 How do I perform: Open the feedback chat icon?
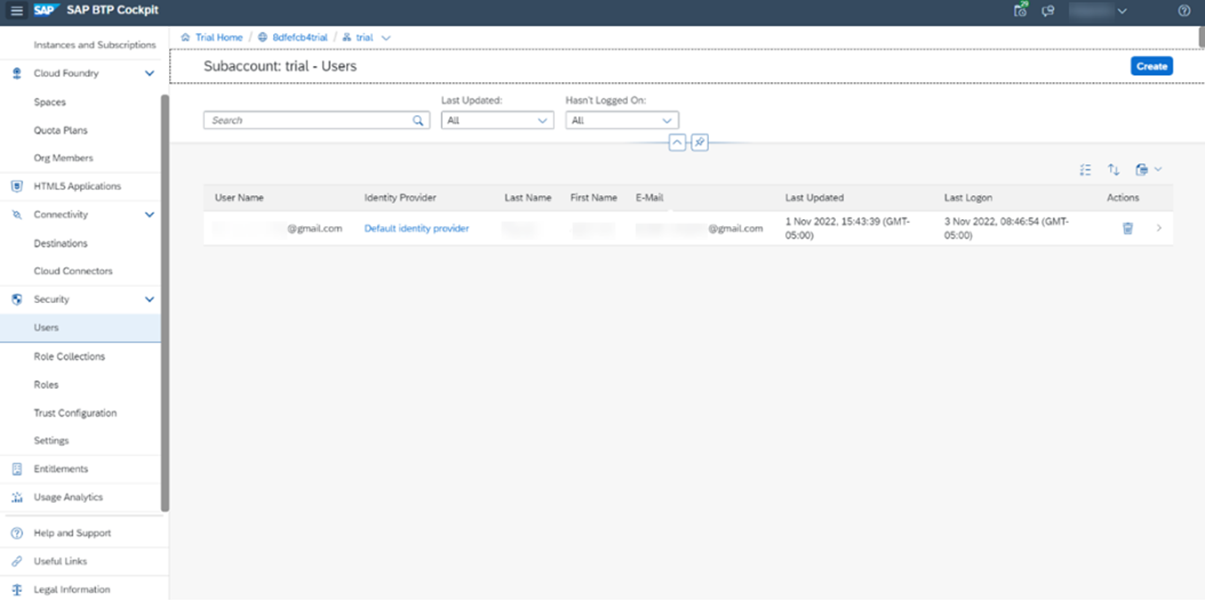click(x=1048, y=11)
